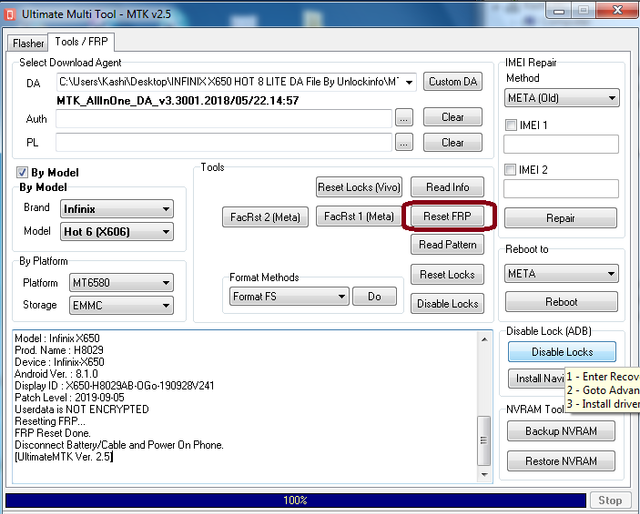This screenshot has width=640, height=514.
Task: Click FacRst 2 (Meta) button
Action: [x=265, y=217]
